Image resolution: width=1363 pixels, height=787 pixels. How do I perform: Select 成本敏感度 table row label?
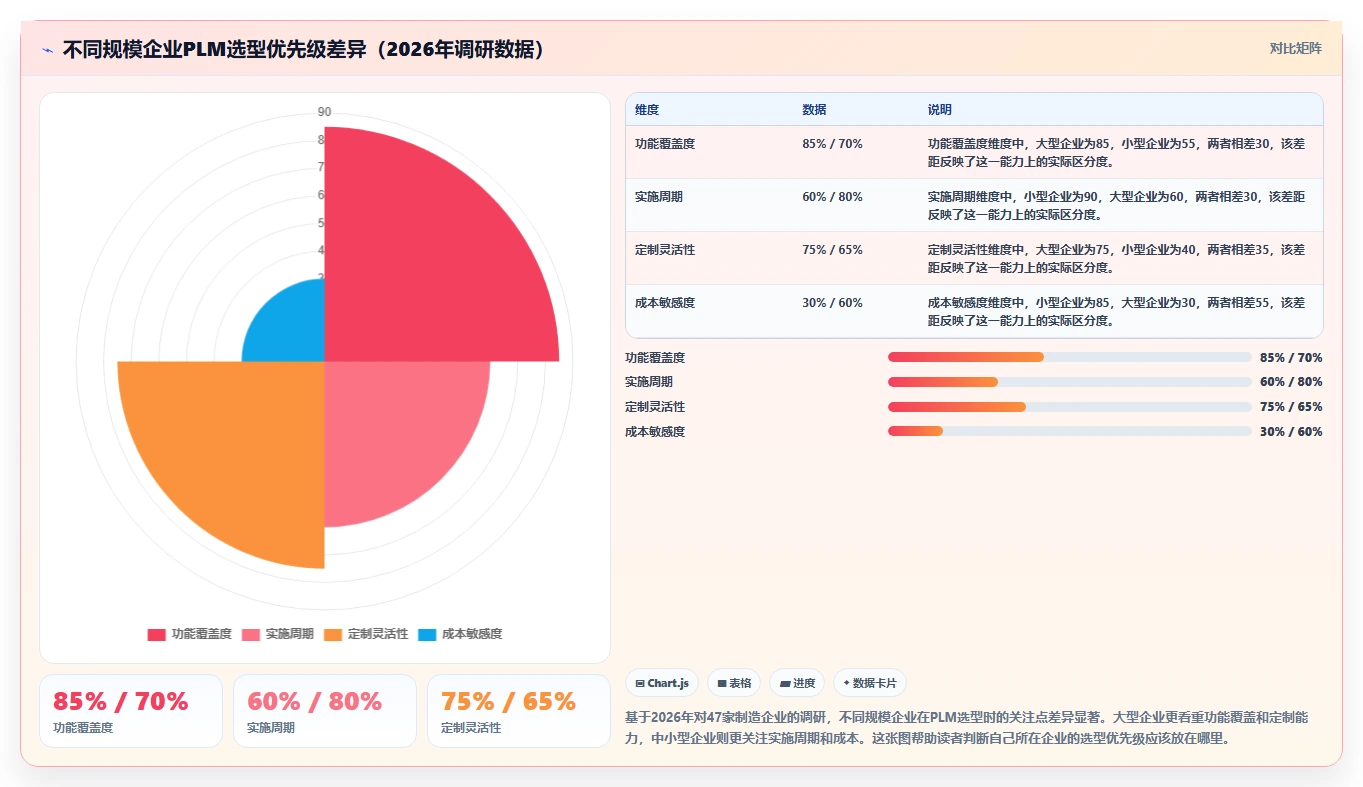[665, 303]
